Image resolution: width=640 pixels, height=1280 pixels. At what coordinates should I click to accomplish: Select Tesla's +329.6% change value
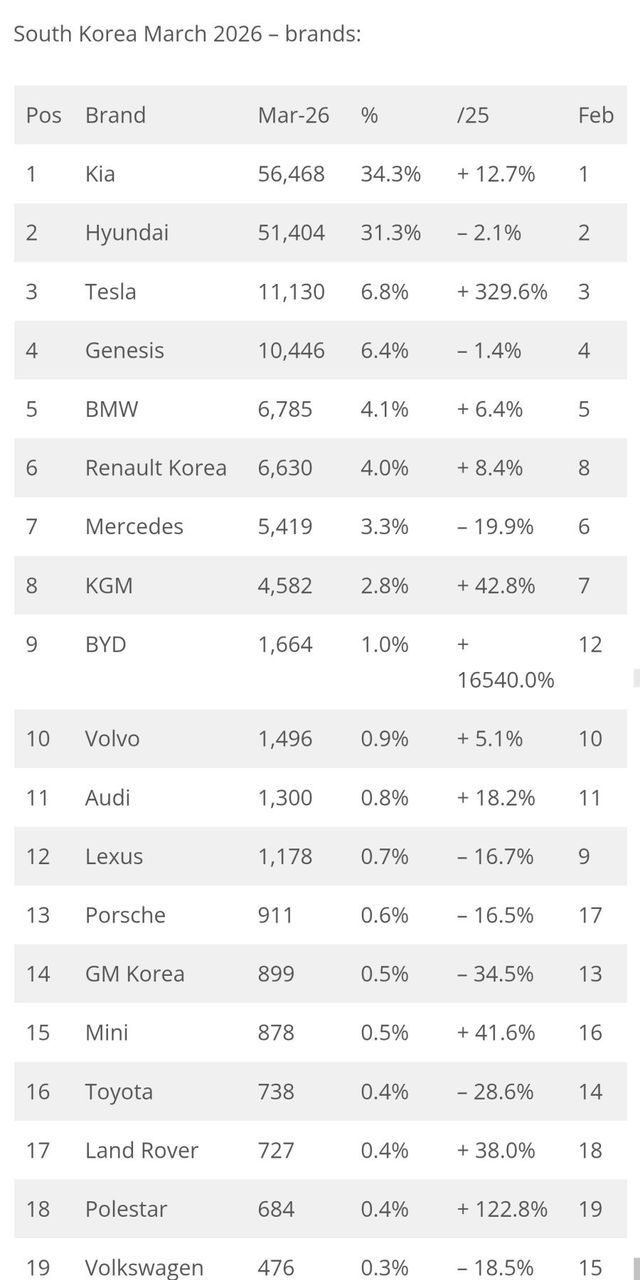(x=502, y=292)
